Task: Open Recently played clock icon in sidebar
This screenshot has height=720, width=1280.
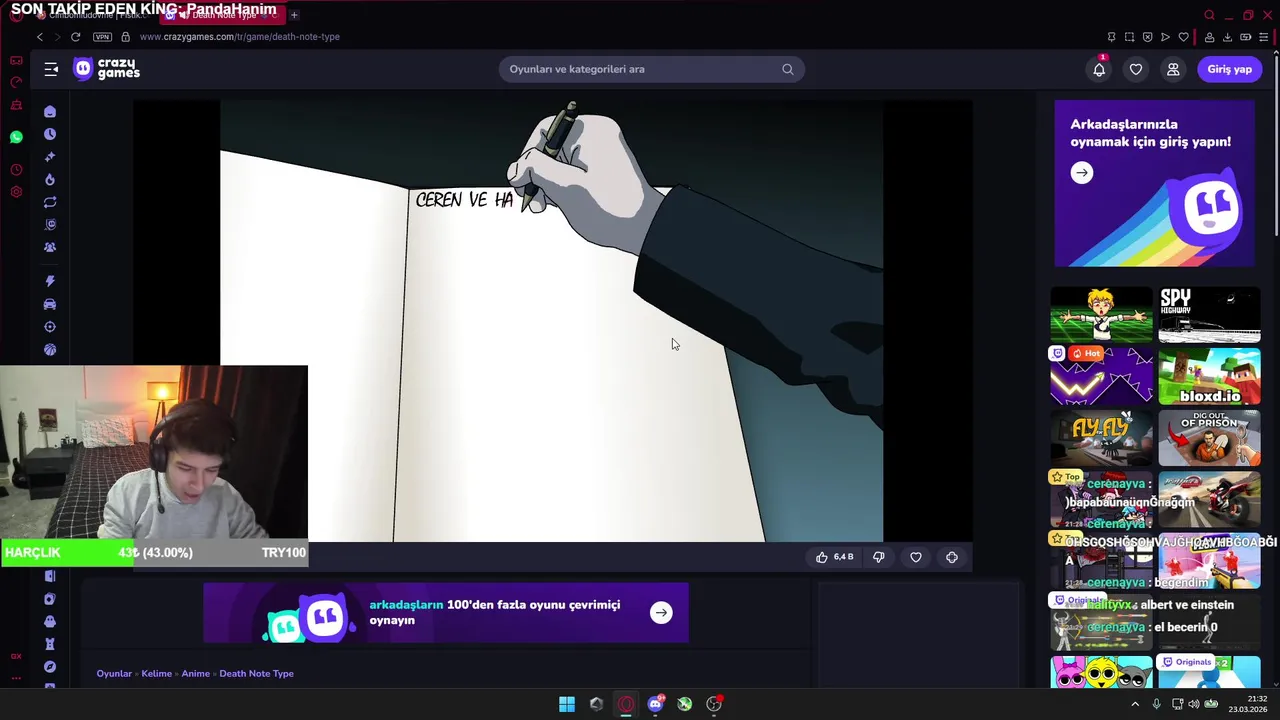Action: click(50, 134)
